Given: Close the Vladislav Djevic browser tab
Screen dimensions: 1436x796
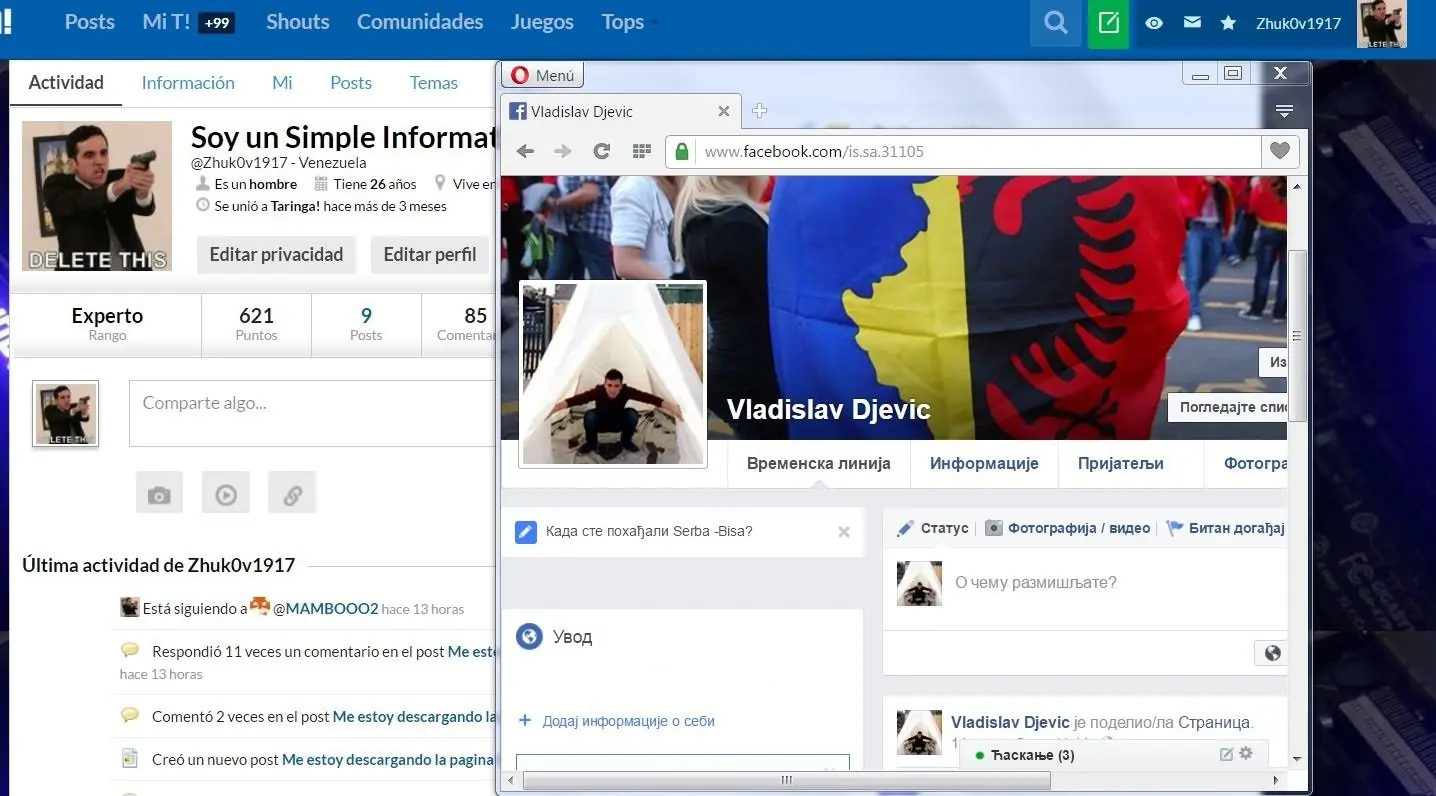Looking at the screenshot, I should 724,111.
